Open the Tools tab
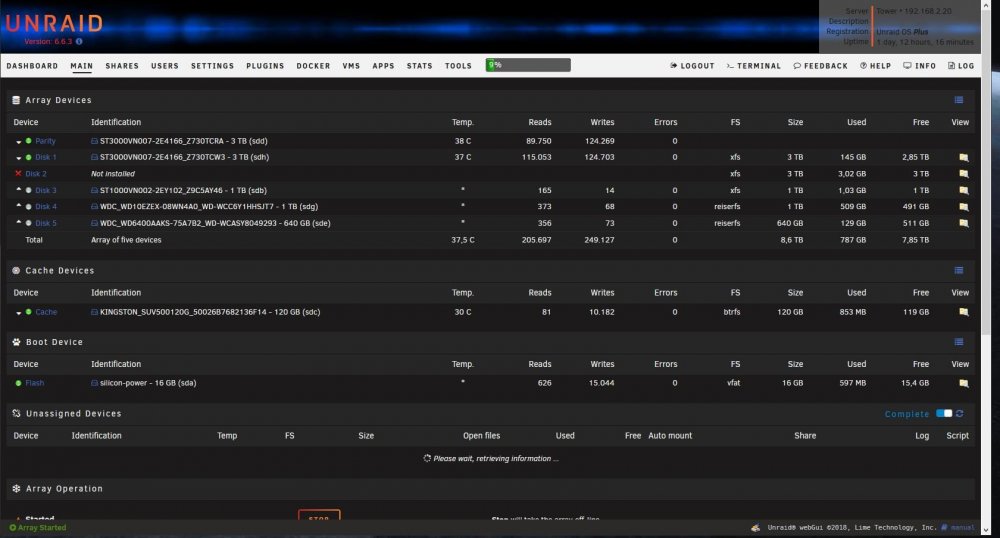The image size is (1000, 538). pos(458,66)
